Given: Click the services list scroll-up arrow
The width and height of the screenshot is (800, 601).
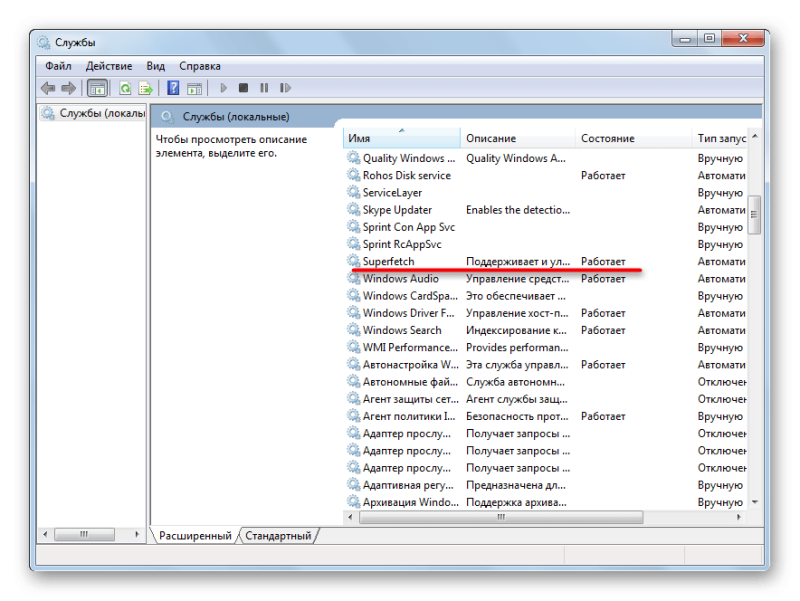Looking at the screenshot, I should 754,136.
